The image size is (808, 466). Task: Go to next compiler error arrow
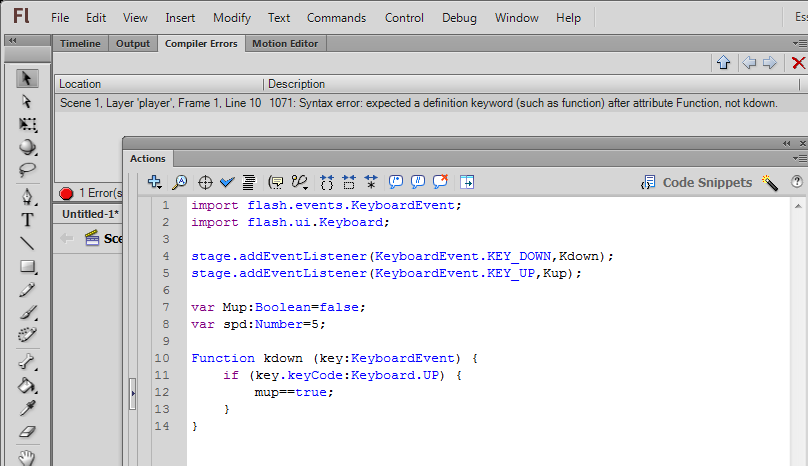tap(770, 63)
